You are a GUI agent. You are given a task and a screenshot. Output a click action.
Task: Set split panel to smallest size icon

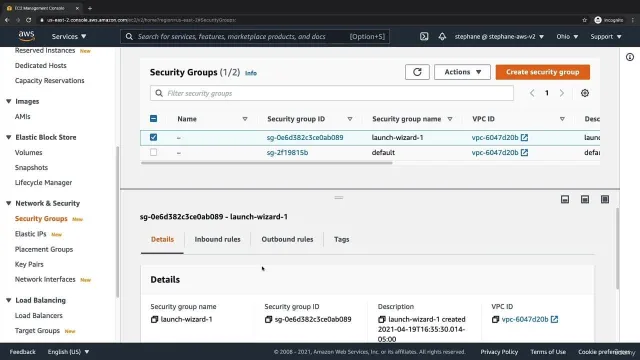pyautogui.click(x=565, y=199)
